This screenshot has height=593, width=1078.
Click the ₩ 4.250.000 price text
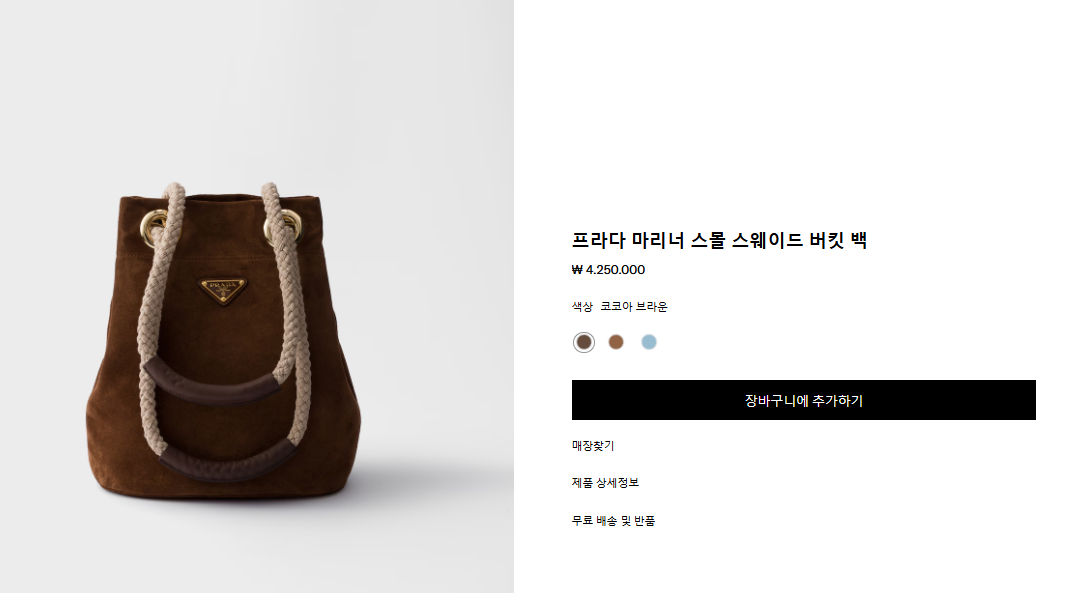[608, 270]
